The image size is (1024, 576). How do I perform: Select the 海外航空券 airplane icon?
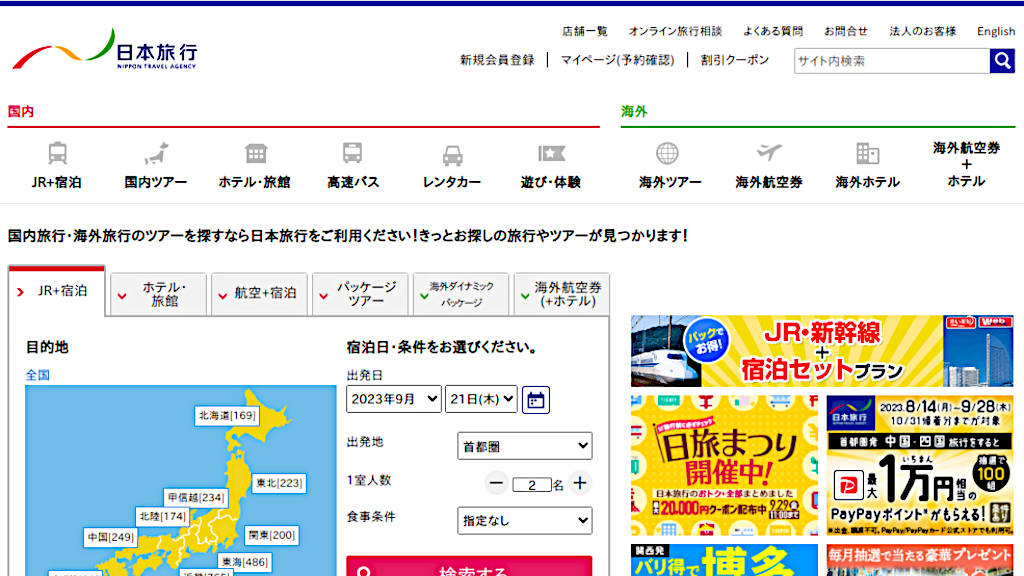tap(769, 152)
